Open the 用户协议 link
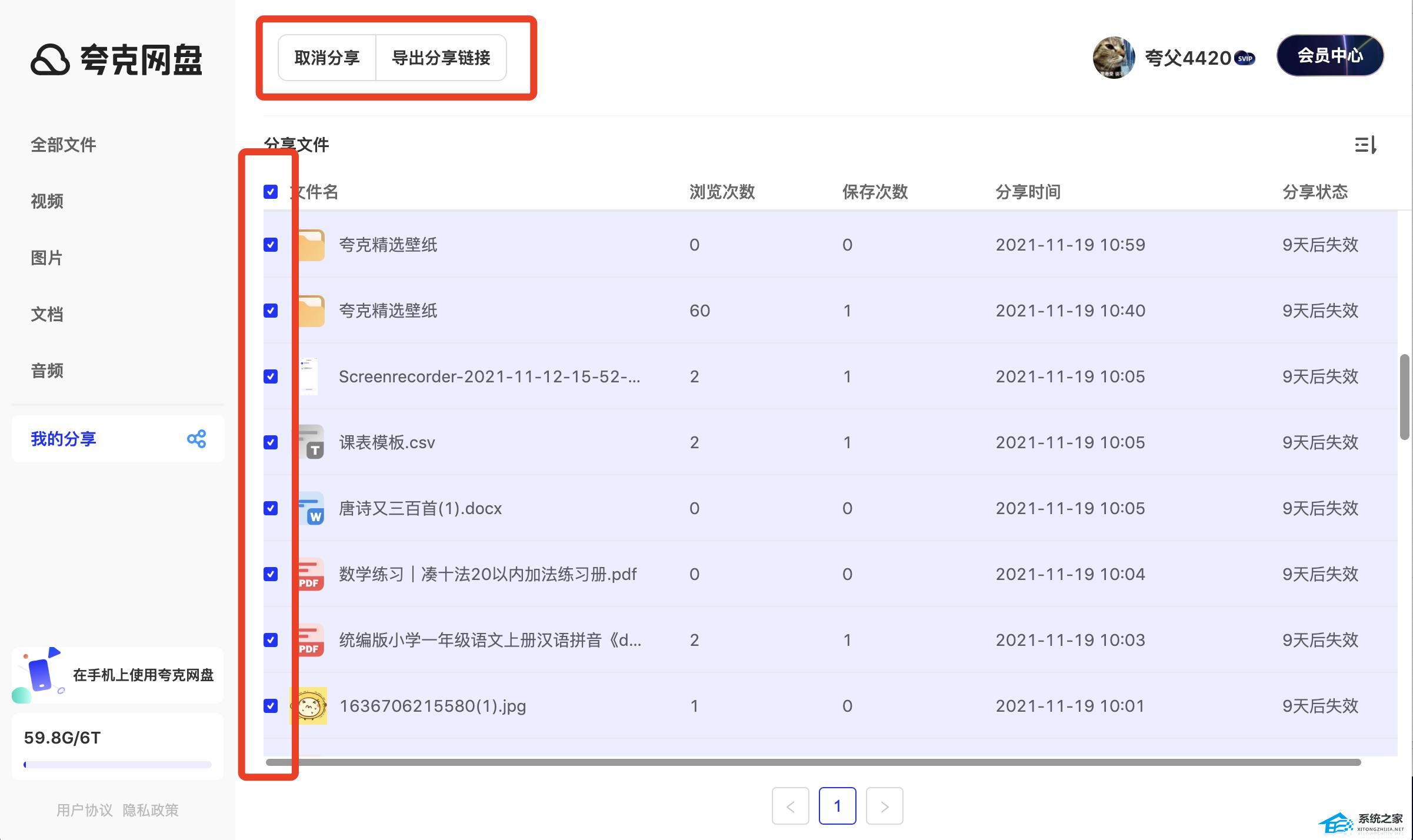Viewport: 1413px width, 840px height. [85, 810]
